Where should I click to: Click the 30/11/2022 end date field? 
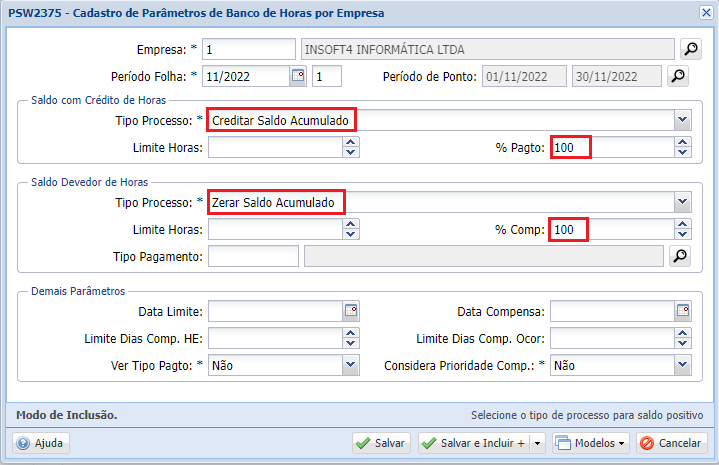(617, 76)
